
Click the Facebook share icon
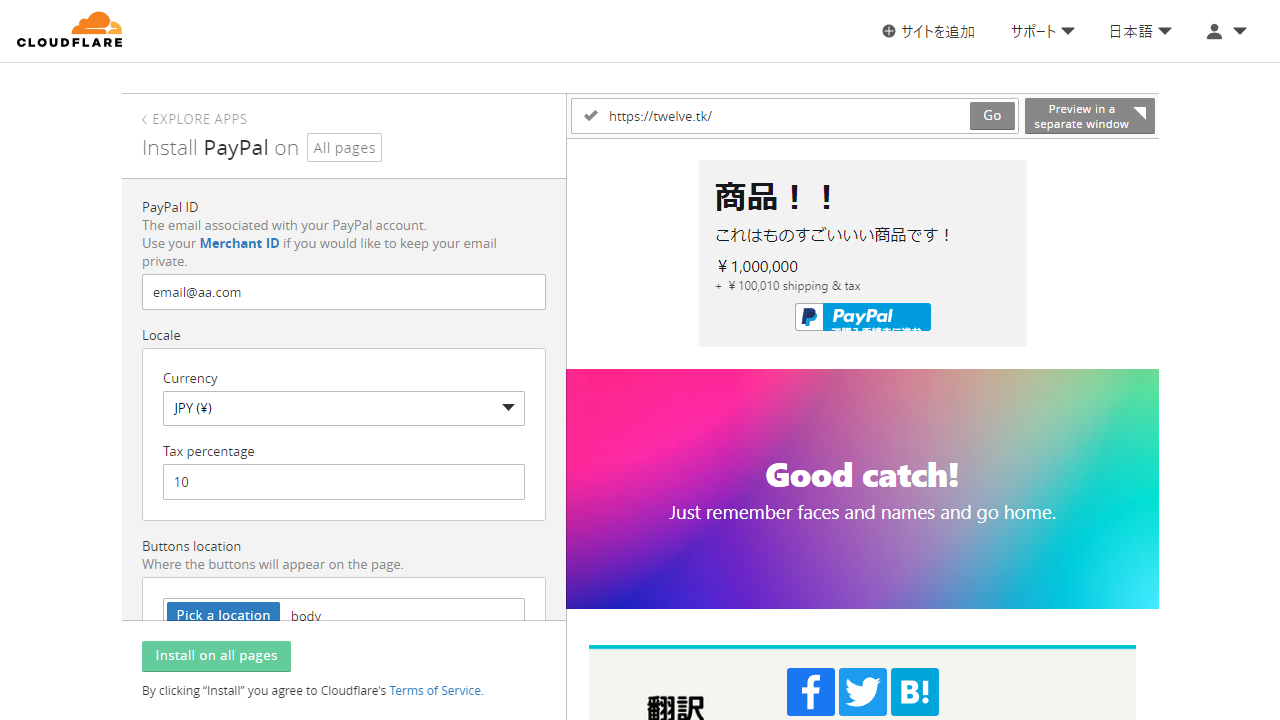click(810, 692)
